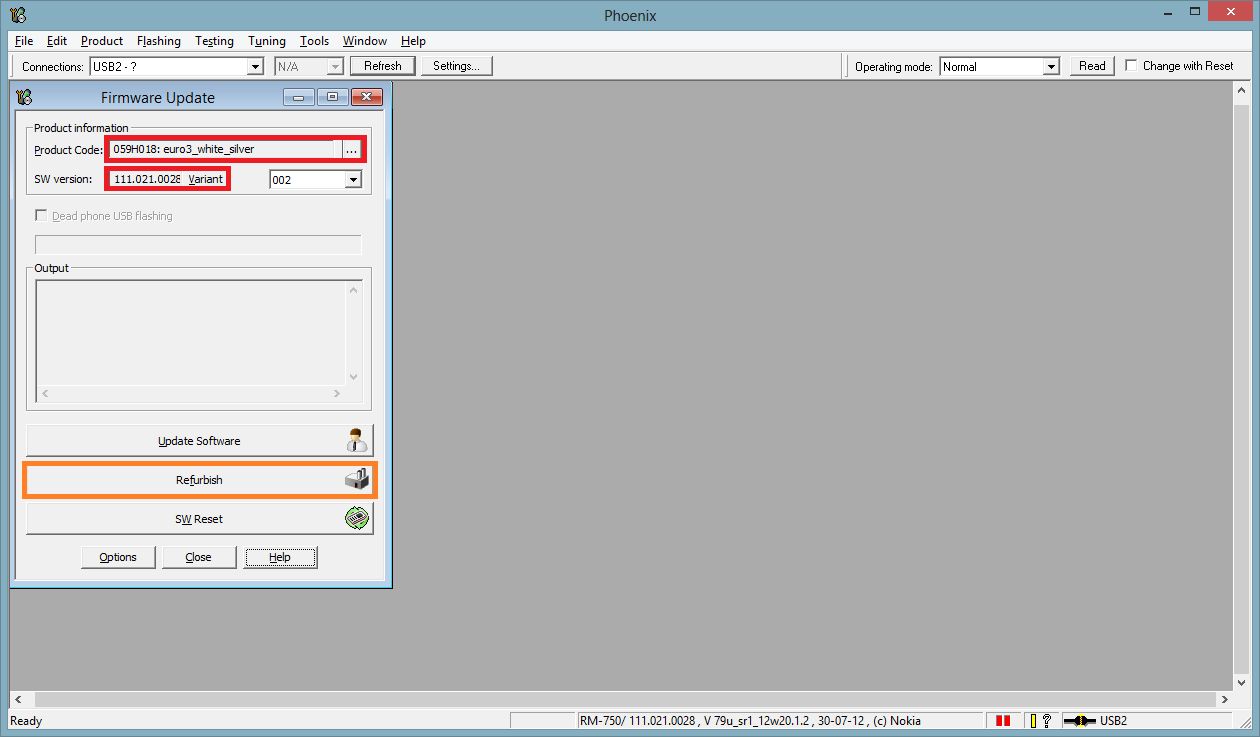Screen dimensions: 1260x737
Task: Click the main window horizontal scrollbar right arrow
Action: [1225, 699]
